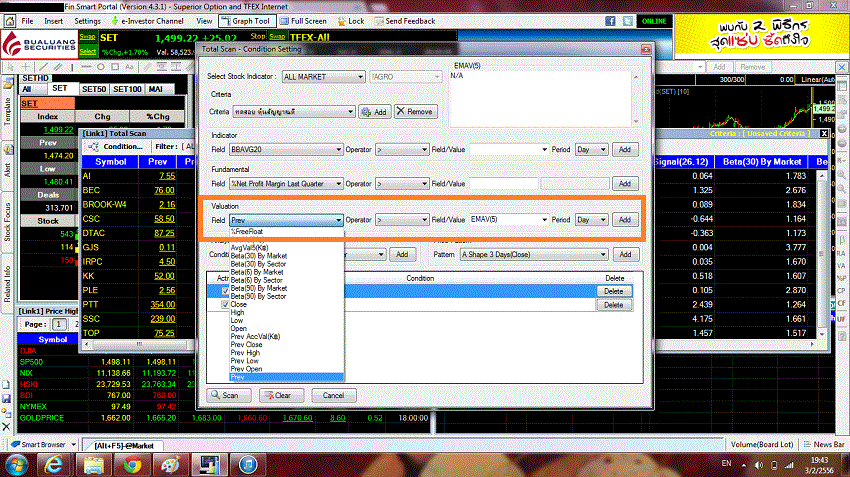Open the folder icon above Template tab
The image size is (850, 477).
point(8,83)
